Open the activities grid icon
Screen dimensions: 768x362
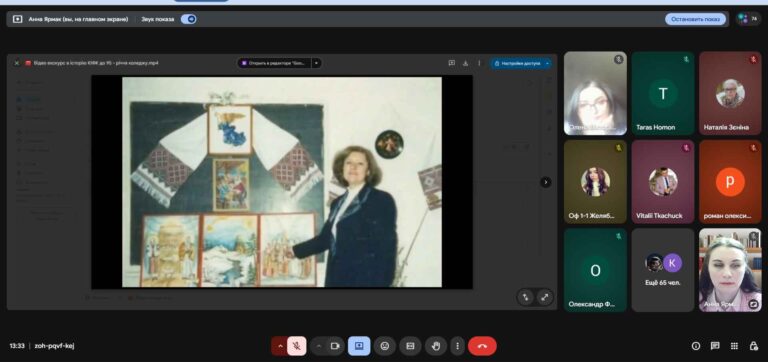(734, 346)
